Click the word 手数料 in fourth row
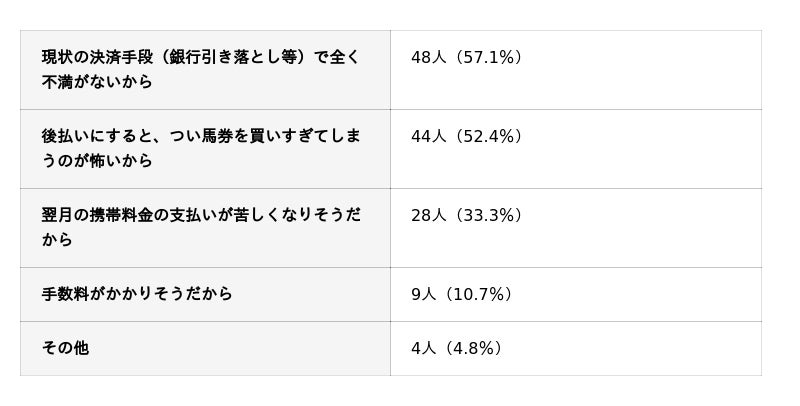The image size is (800, 406). (x=65, y=294)
